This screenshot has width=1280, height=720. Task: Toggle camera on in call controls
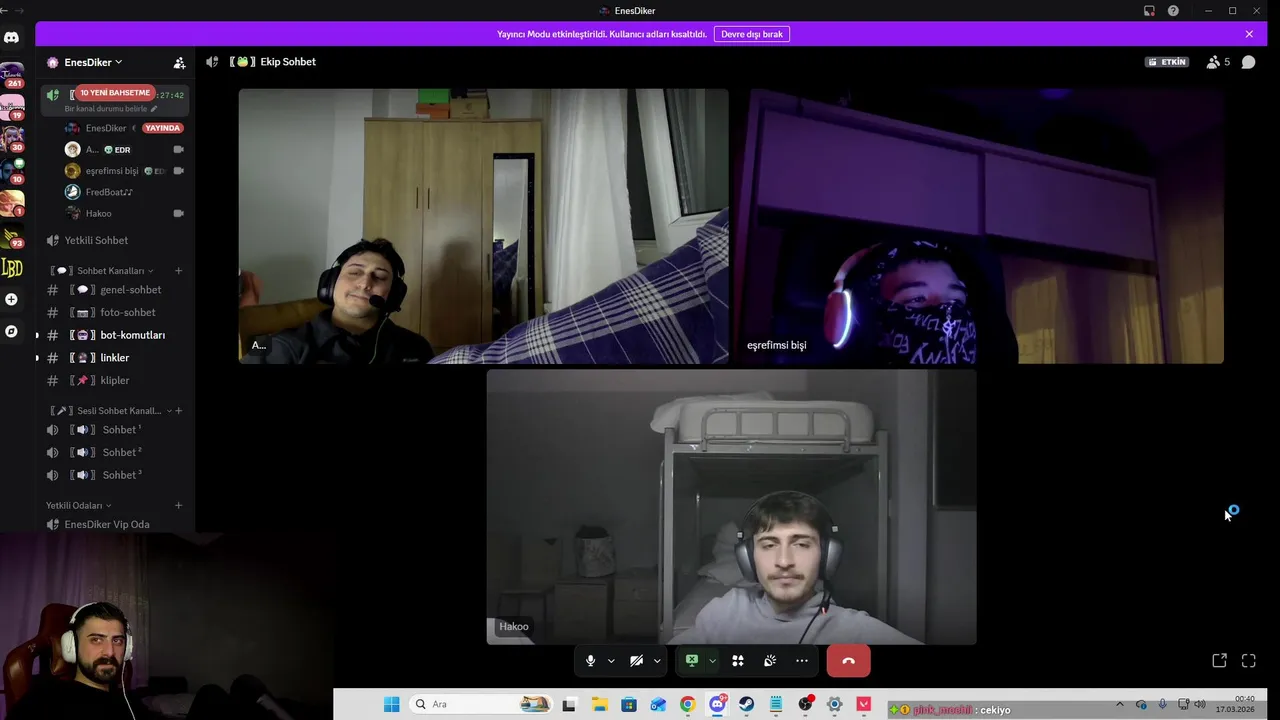[x=636, y=661]
